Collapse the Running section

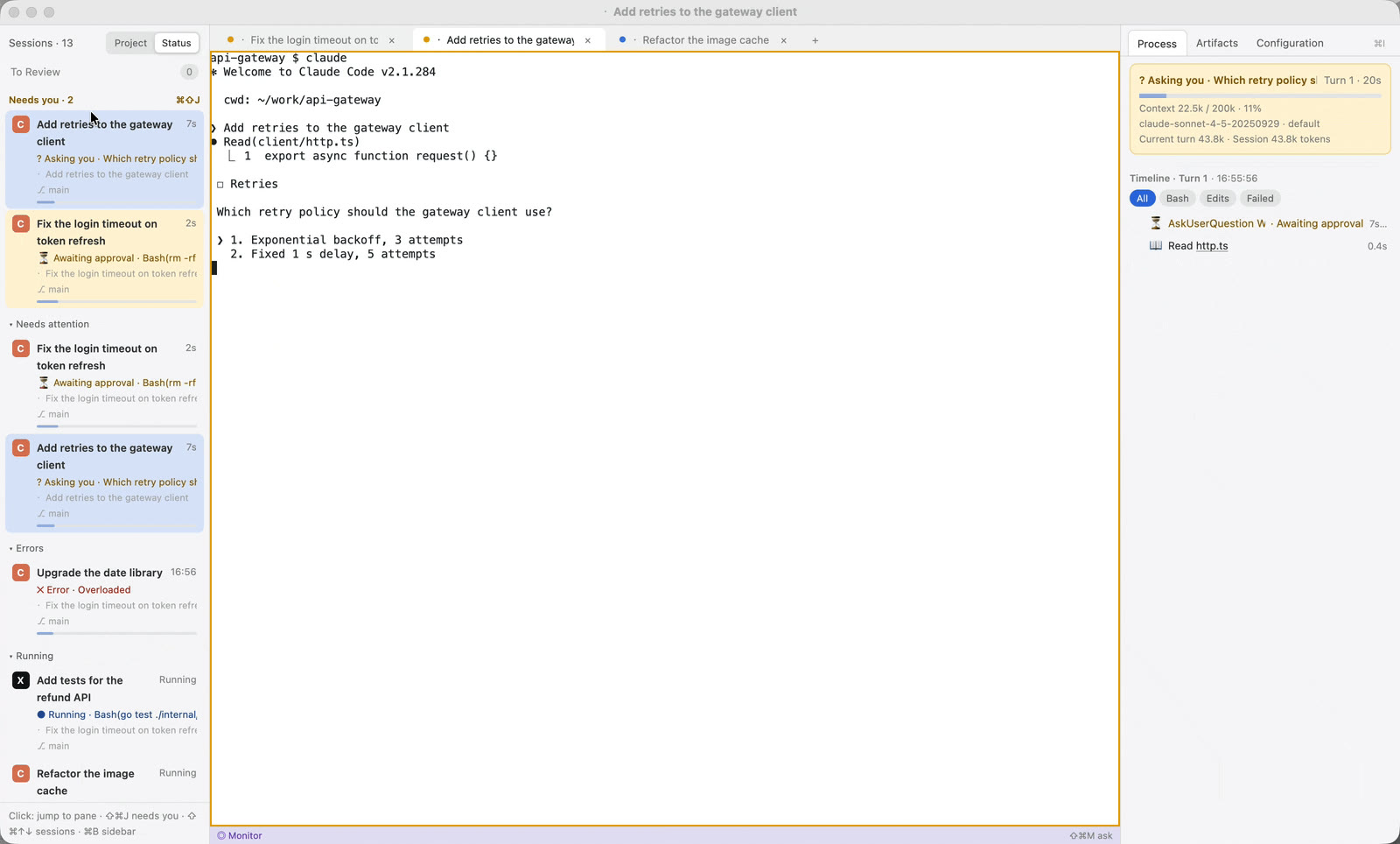[x=31, y=656]
